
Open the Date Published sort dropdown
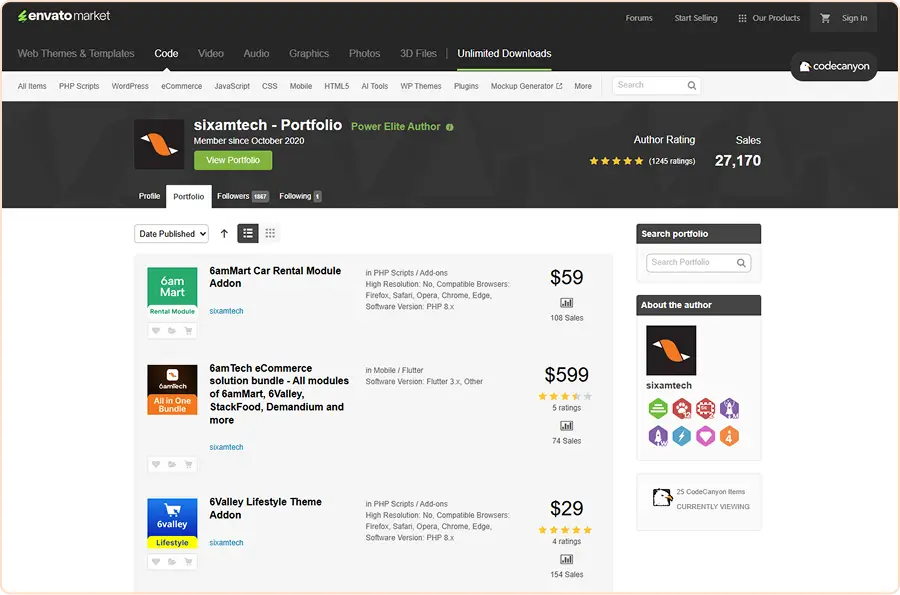pos(172,234)
